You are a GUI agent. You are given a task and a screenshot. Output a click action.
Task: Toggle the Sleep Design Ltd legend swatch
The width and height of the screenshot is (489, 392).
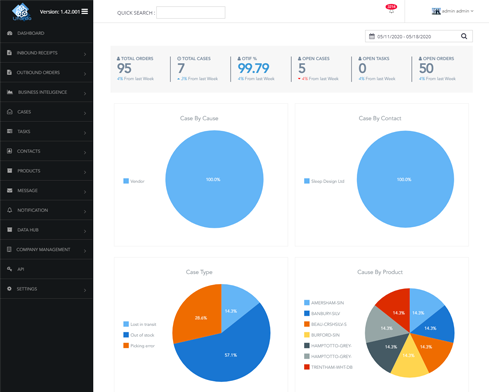[x=307, y=181]
